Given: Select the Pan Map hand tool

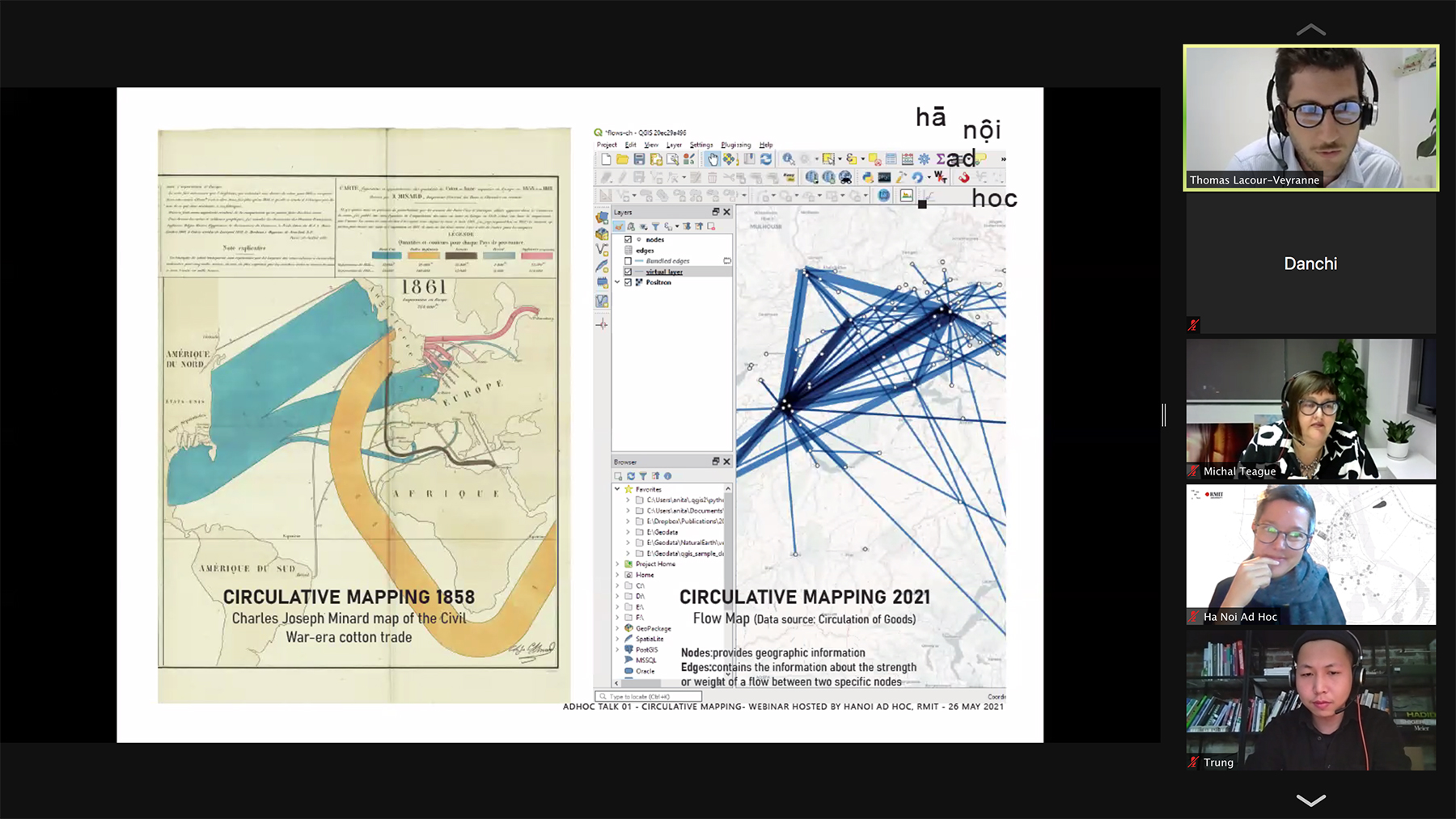Looking at the screenshot, I should click(x=713, y=159).
